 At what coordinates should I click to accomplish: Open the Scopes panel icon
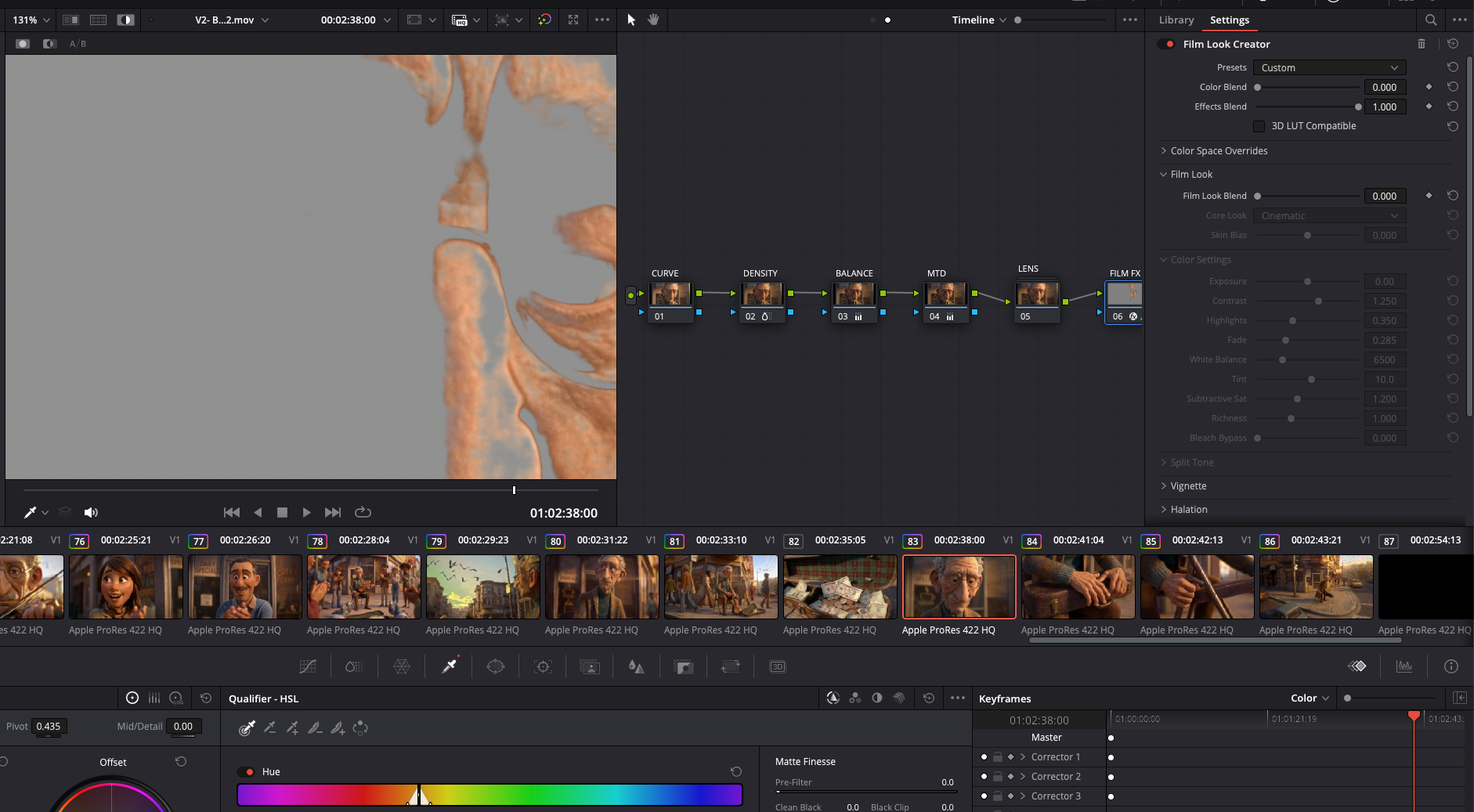tap(1404, 666)
